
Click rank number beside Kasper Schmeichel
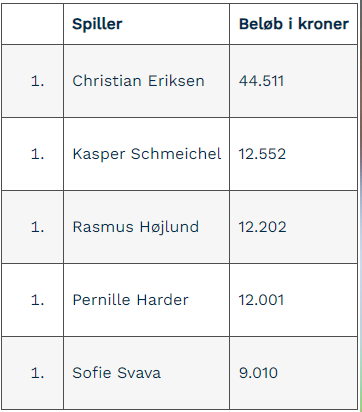pyautogui.click(x=37, y=154)
